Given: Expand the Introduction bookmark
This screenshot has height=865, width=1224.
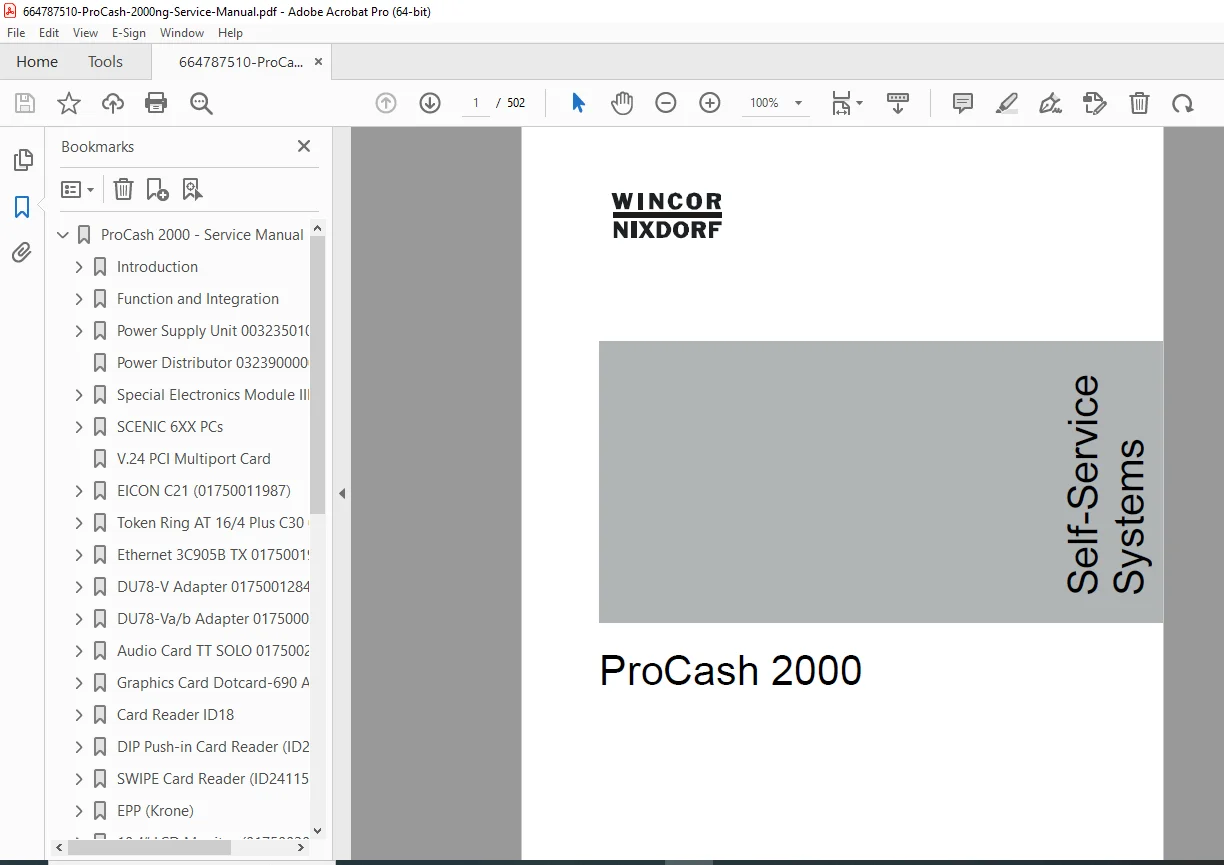Looking at the screenshot, I should tap(79, 267).
